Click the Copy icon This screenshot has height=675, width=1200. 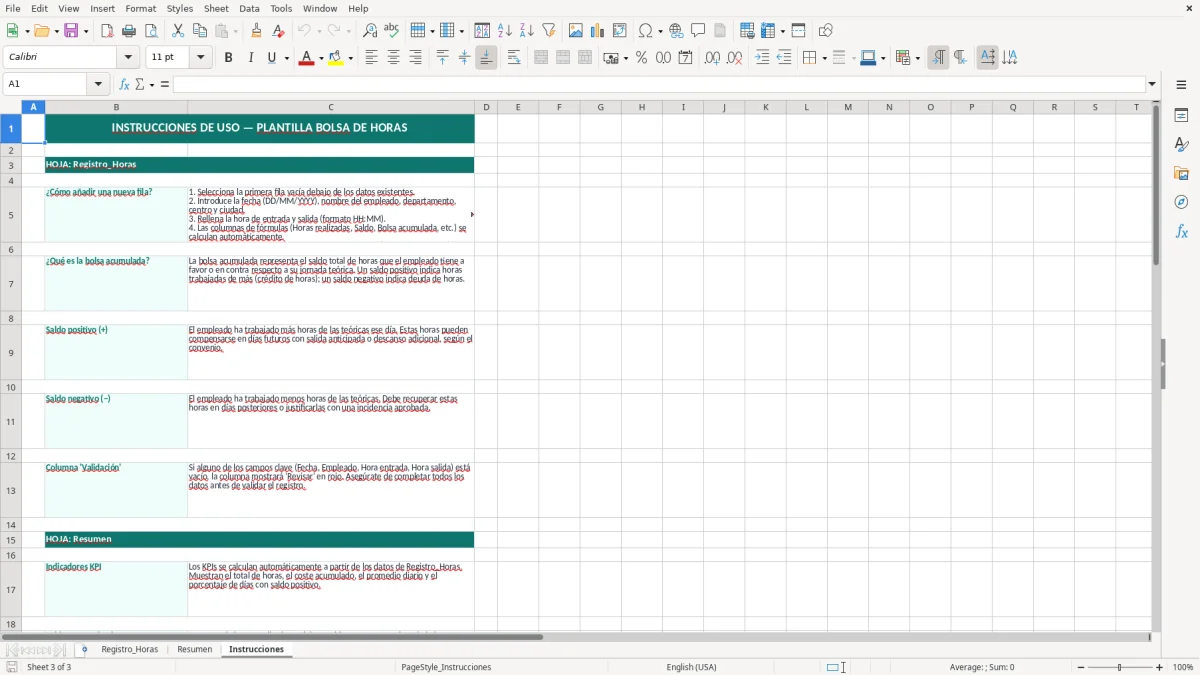coord(200,31)
